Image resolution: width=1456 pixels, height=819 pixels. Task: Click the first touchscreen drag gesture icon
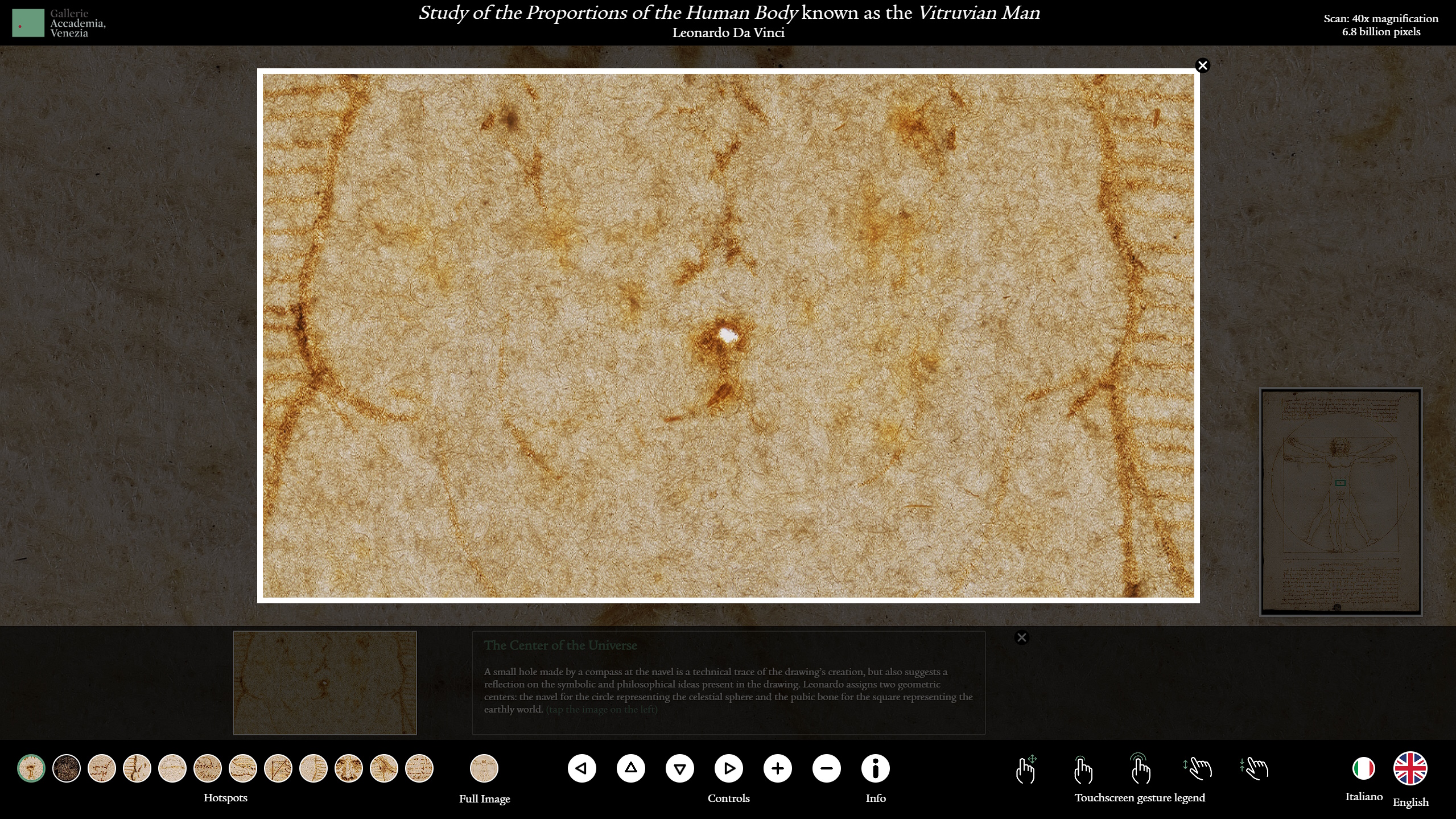tap(1026, 769)
